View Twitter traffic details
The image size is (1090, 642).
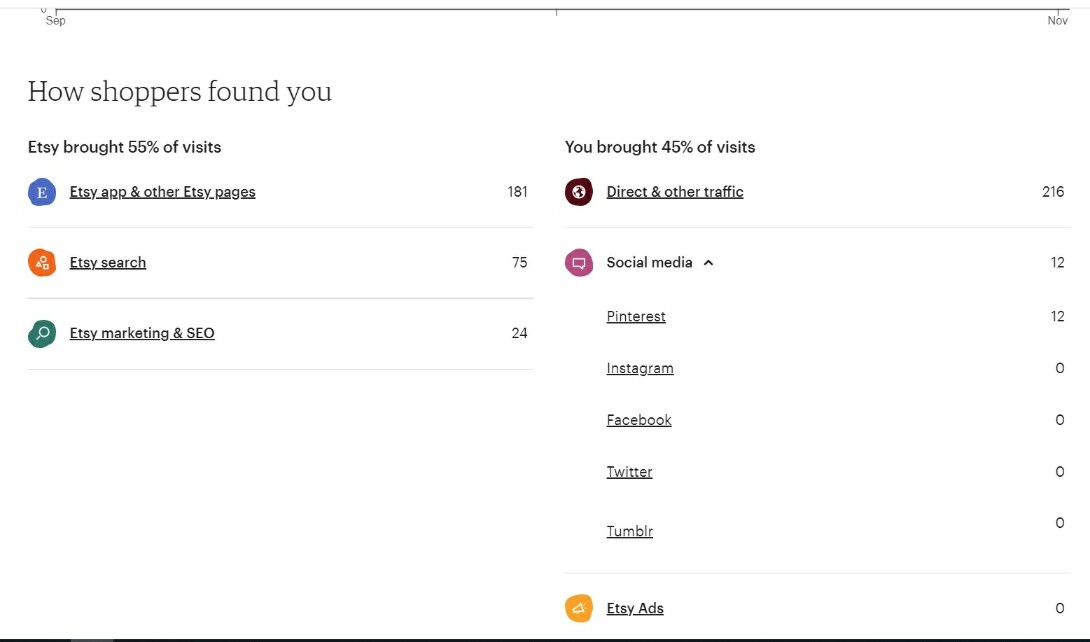pos(629,472)
